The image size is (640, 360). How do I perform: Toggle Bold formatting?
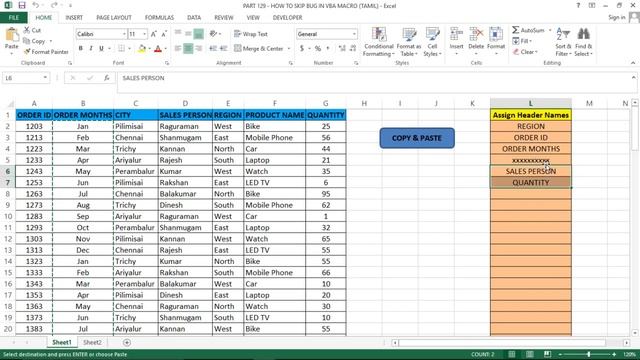click(81, 49)
